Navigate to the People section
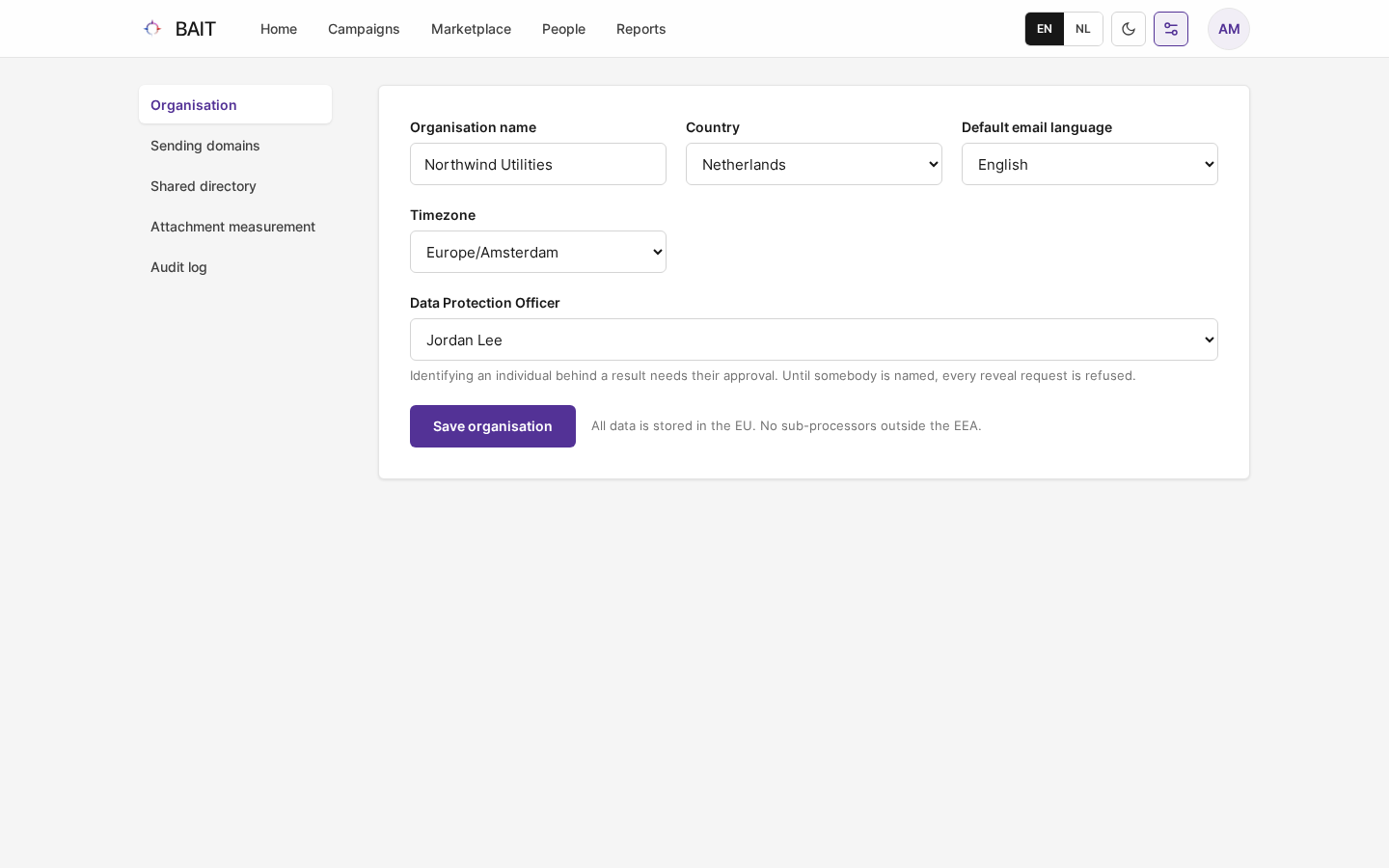Screen dimensions: 1389x868 pyautogui.click(x=563, y=29)
